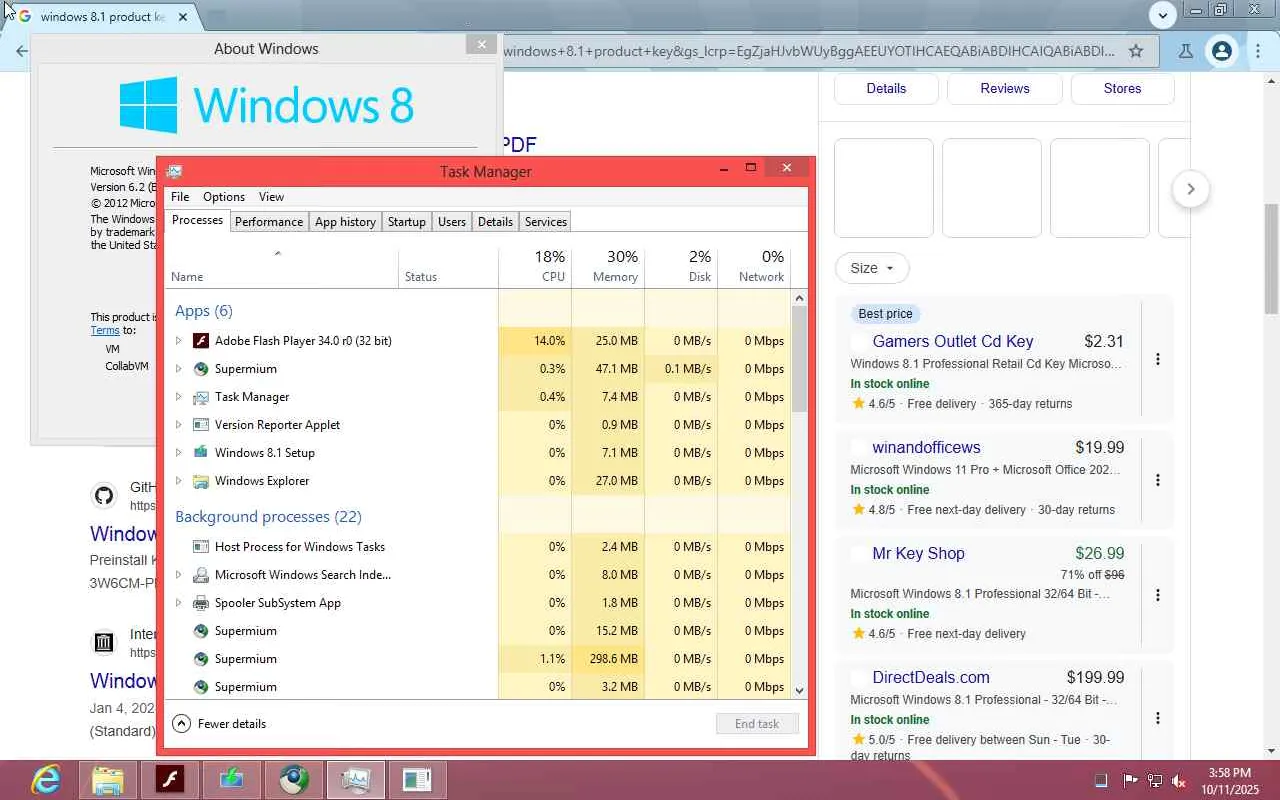
Task: Open more options for the winandofficews listing
Action: [x=1158, y=480]
